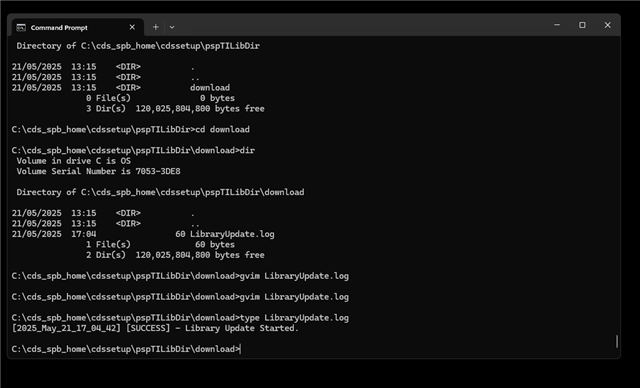Click the 'type LibraryUpdate.log' command line
Screen dimensions: 640x388
[180, 318]
